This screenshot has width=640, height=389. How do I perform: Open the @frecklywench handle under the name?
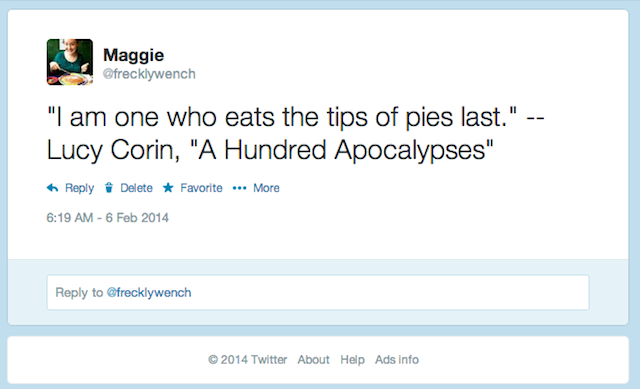(x=149, y=74)
